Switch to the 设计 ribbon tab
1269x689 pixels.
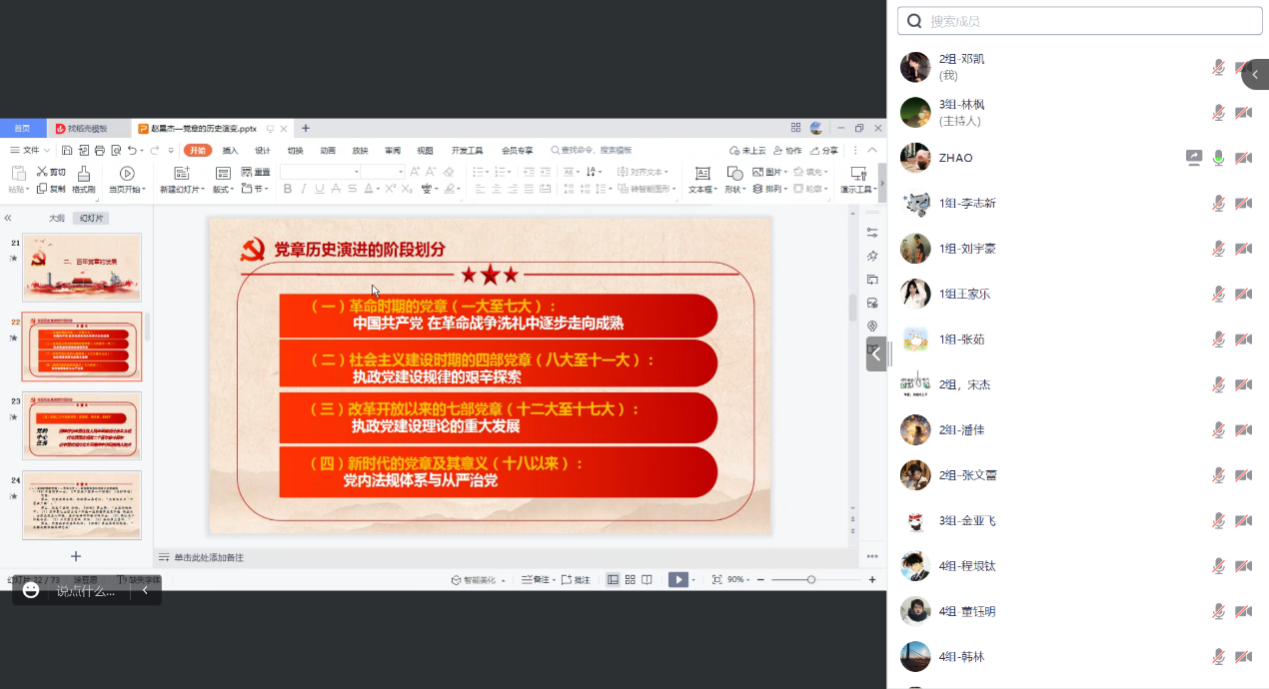262,150
